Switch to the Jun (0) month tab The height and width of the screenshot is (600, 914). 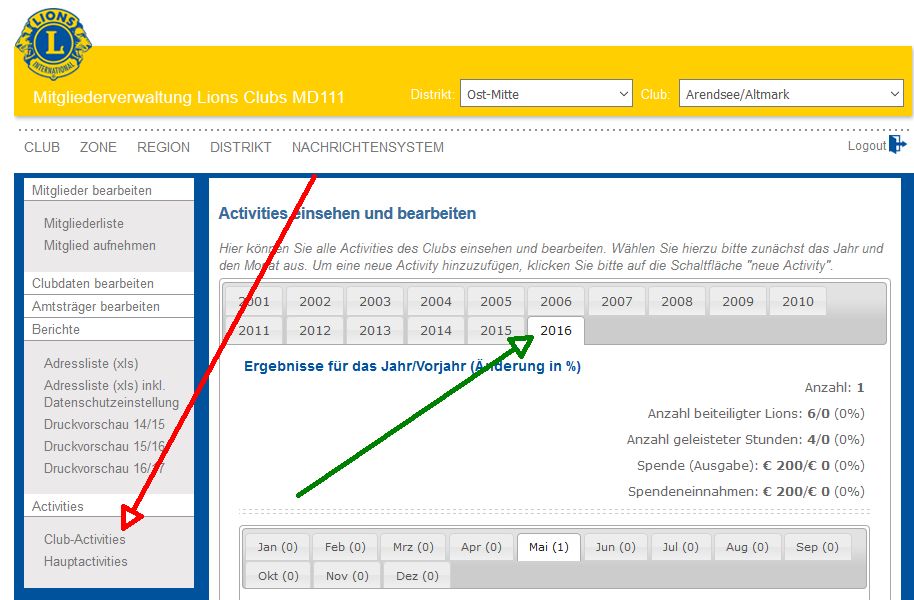point(616,547)
